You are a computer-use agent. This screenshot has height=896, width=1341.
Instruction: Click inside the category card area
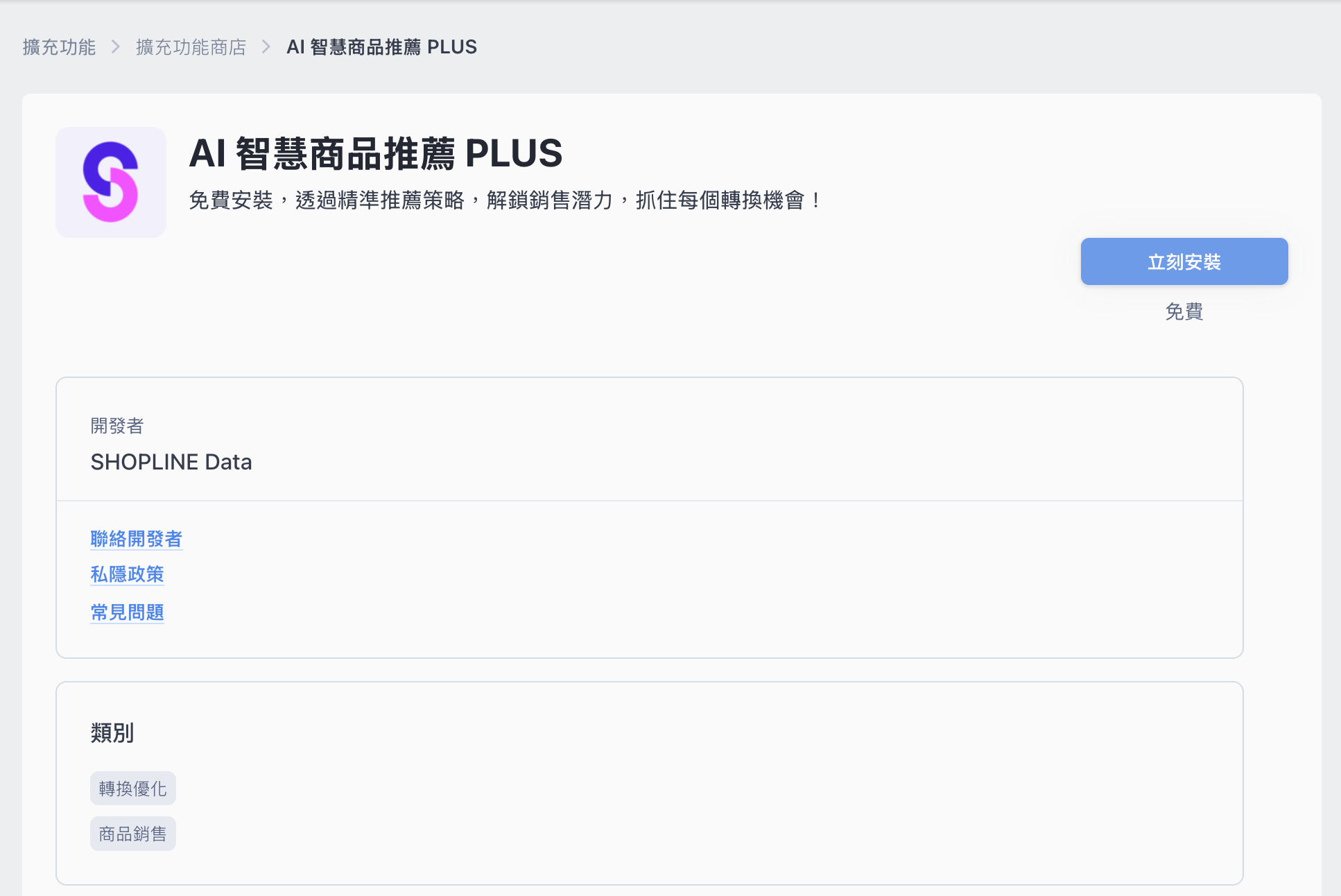click(693, 784)
